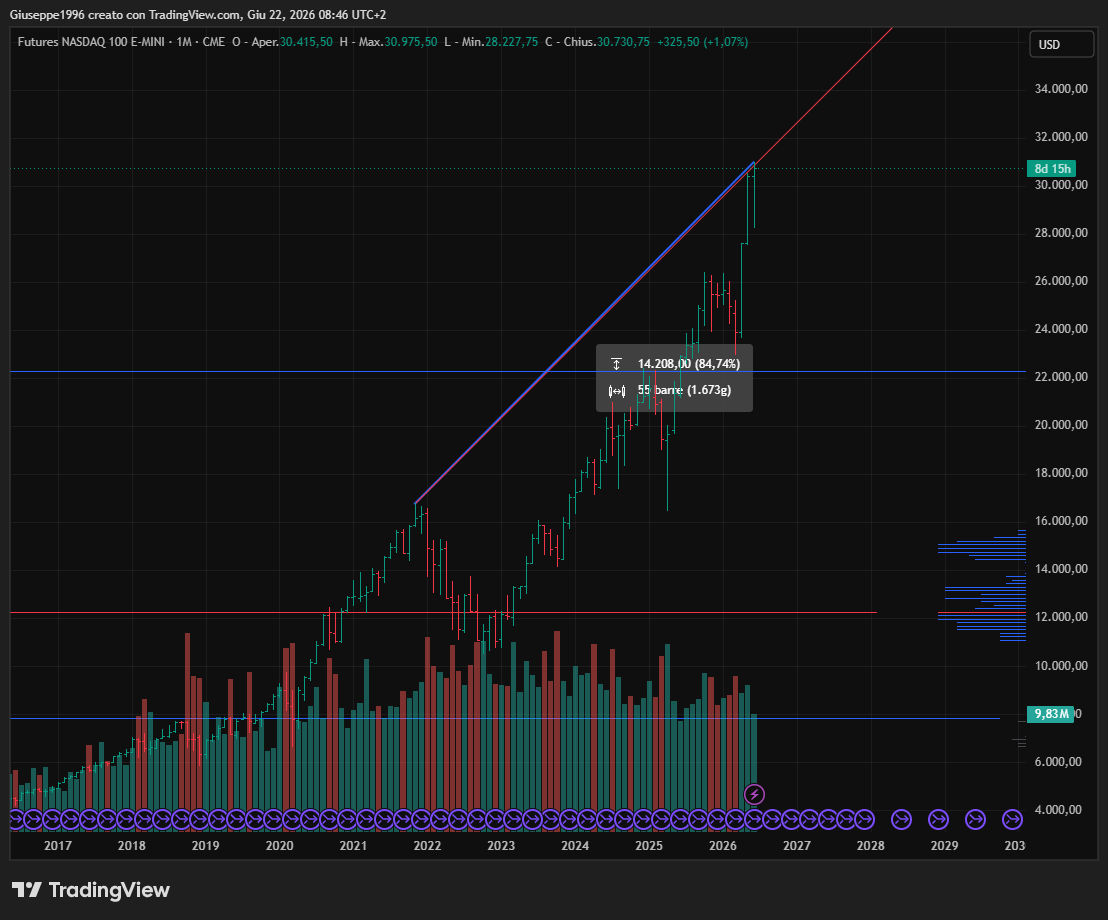Click the close value Chius.30.730,75
This screenshot has height=920, width=1108.
tap(606, 42)
